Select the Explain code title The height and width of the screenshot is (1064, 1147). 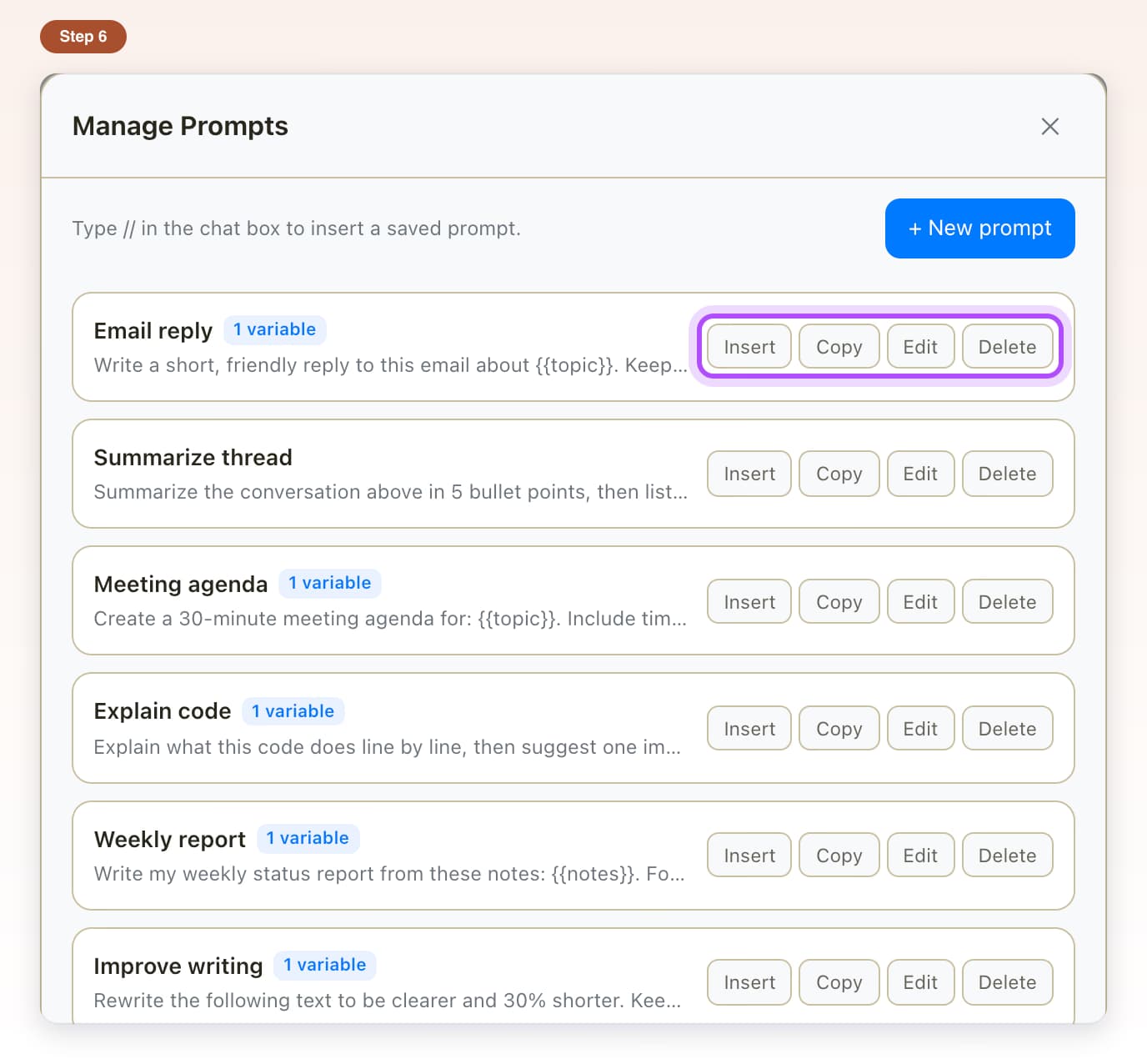[x=162, y=711]
